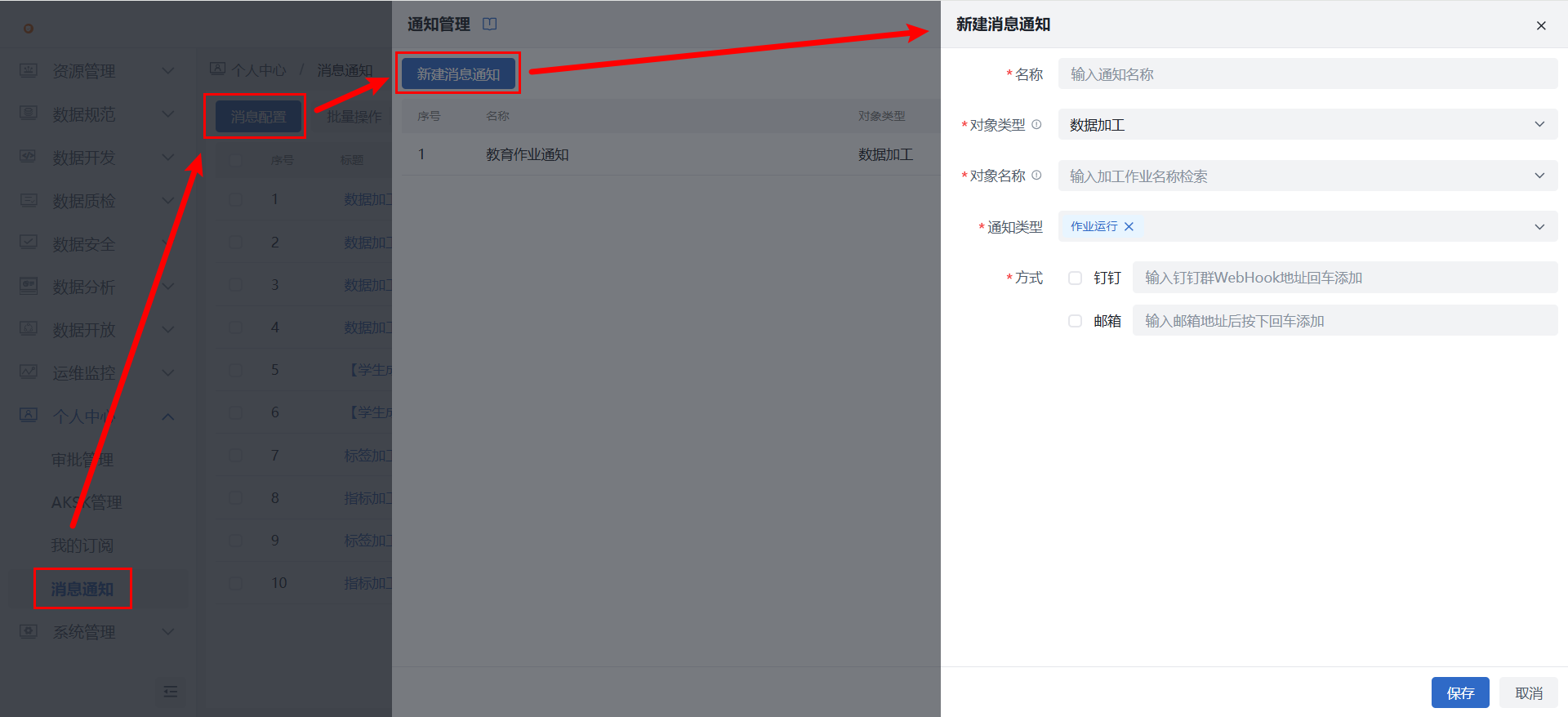
Task: Click the help book icon beside 通知管理
Action: [490, 24]
